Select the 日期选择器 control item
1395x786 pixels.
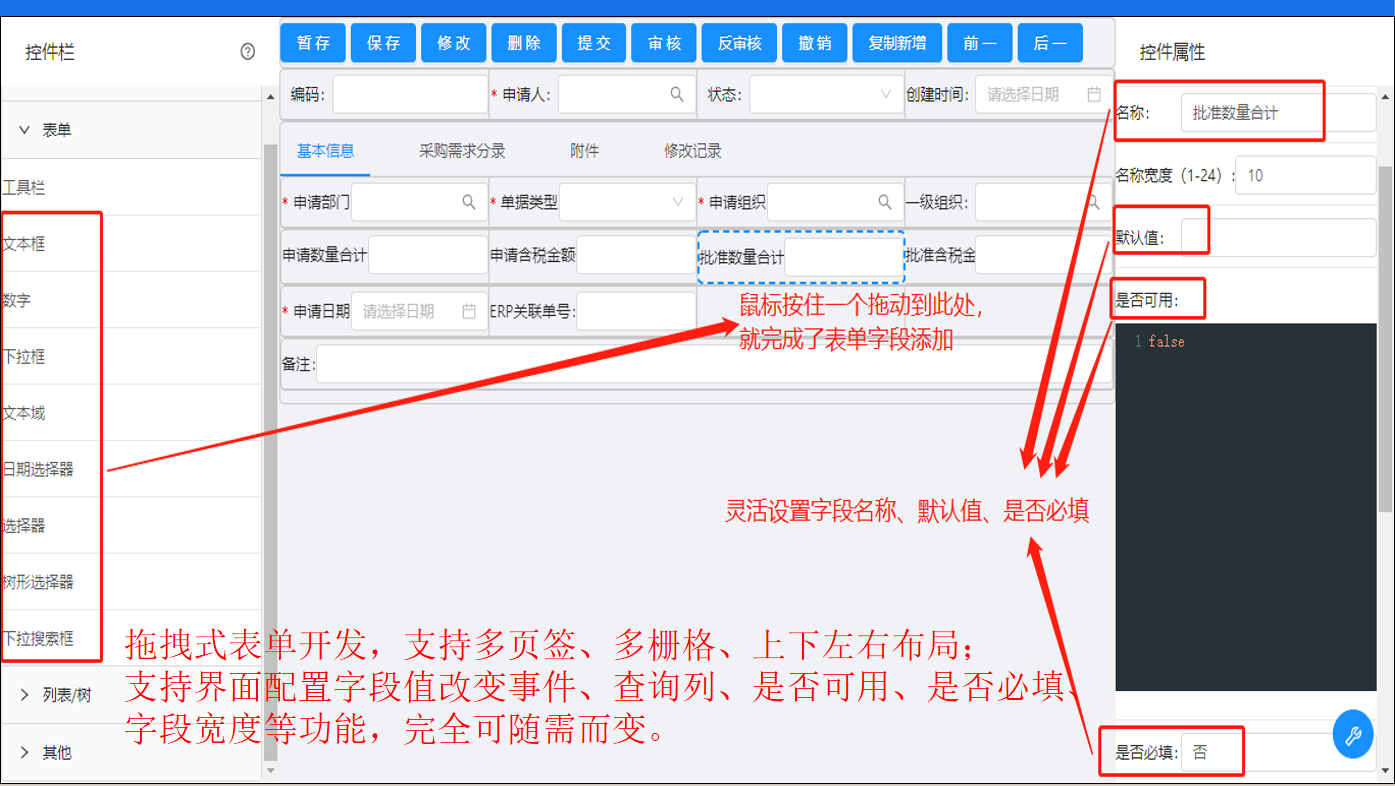pyautogui.click(x=40, y=469)
